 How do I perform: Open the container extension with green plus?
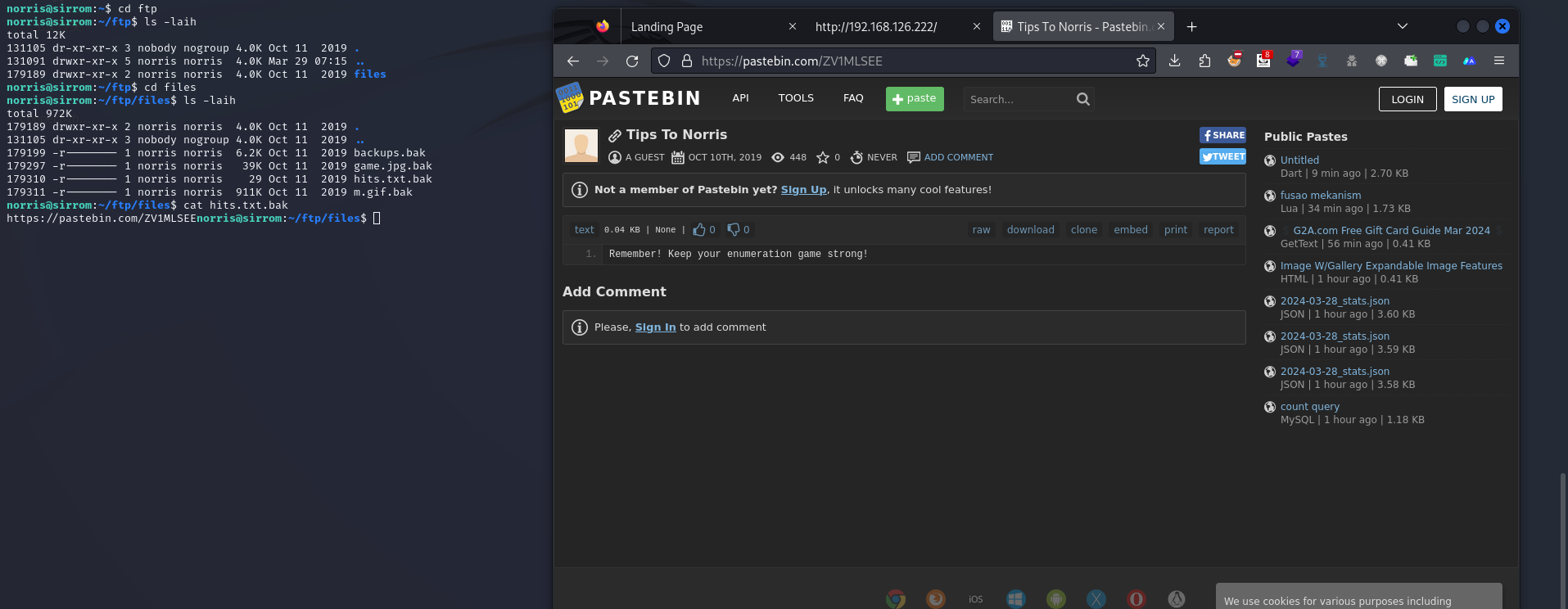1411,61
